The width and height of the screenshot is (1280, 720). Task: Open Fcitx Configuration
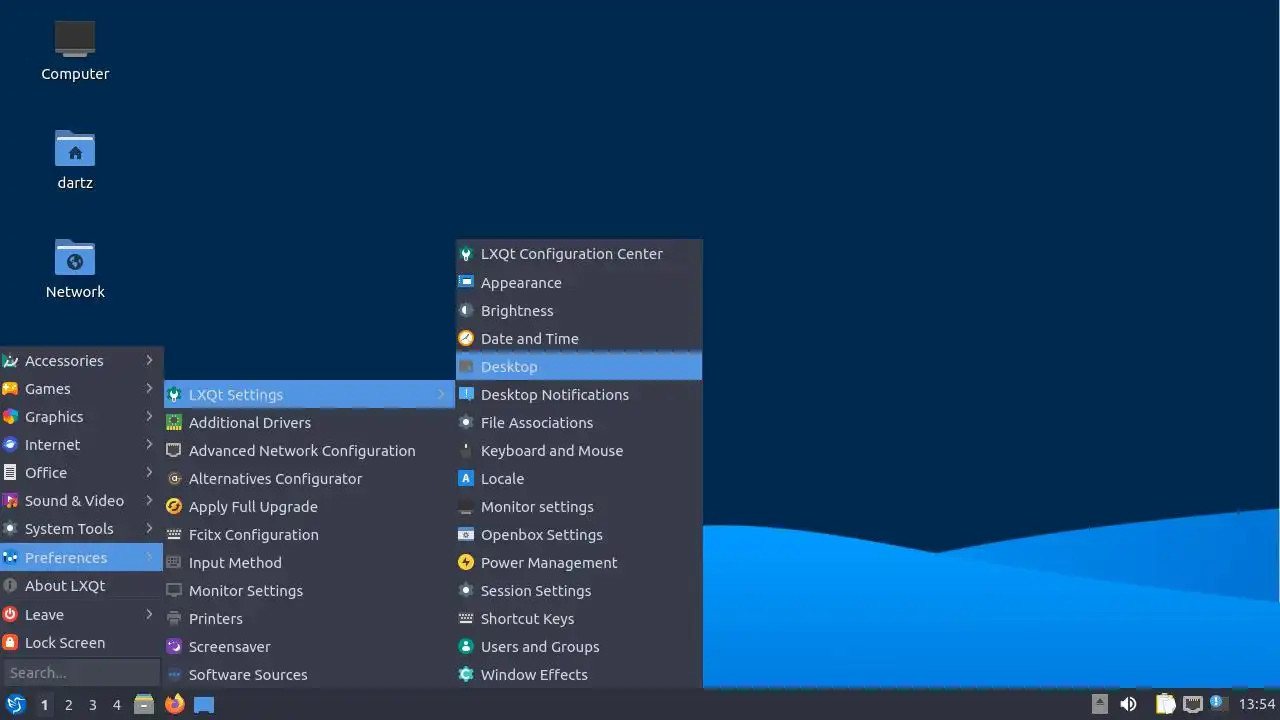point(309,535)
